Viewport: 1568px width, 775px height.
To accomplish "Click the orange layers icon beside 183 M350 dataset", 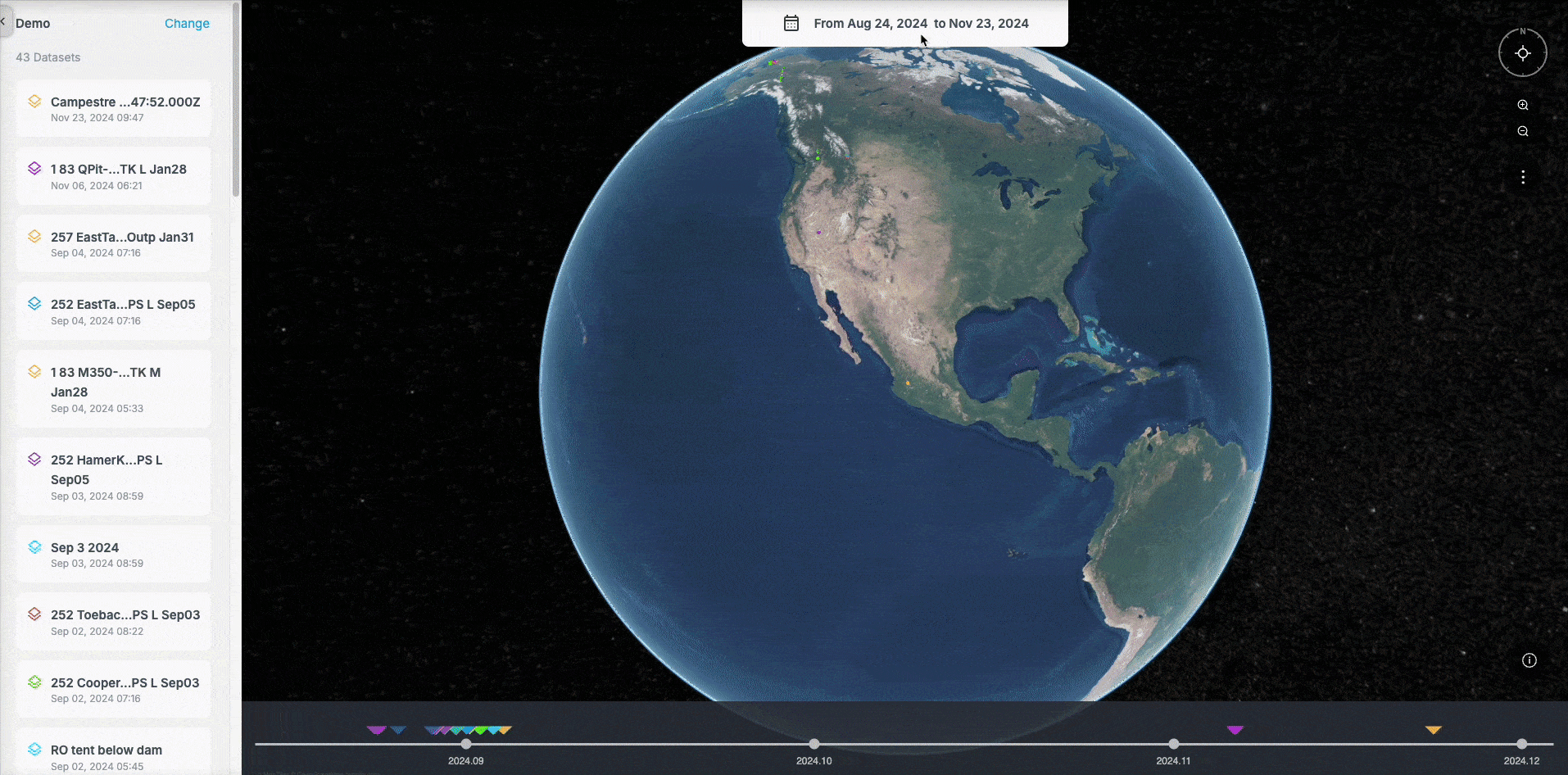I will (x=34, y=372).
